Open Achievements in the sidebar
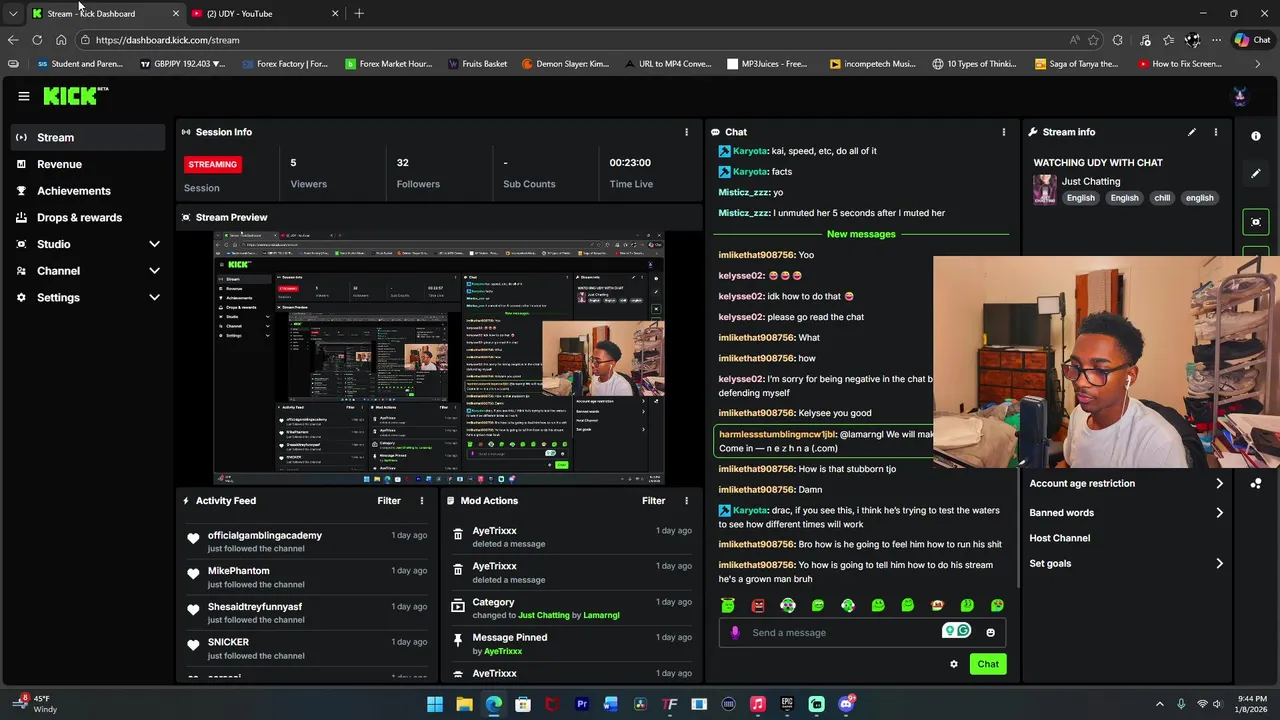The width and height of the screenshot is (1280, 720). (88, 191)
